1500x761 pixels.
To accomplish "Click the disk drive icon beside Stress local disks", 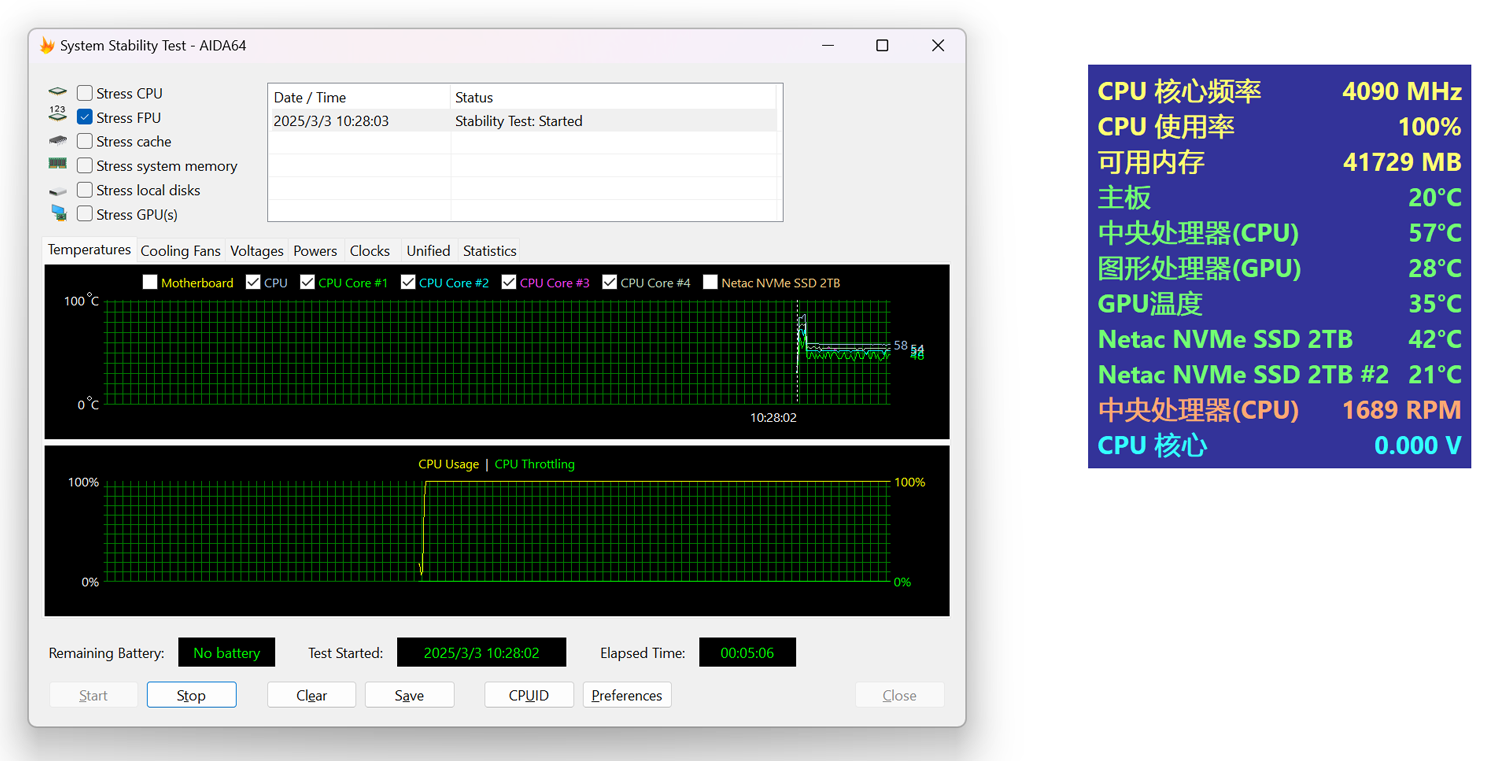I will [x=58, y=190].
